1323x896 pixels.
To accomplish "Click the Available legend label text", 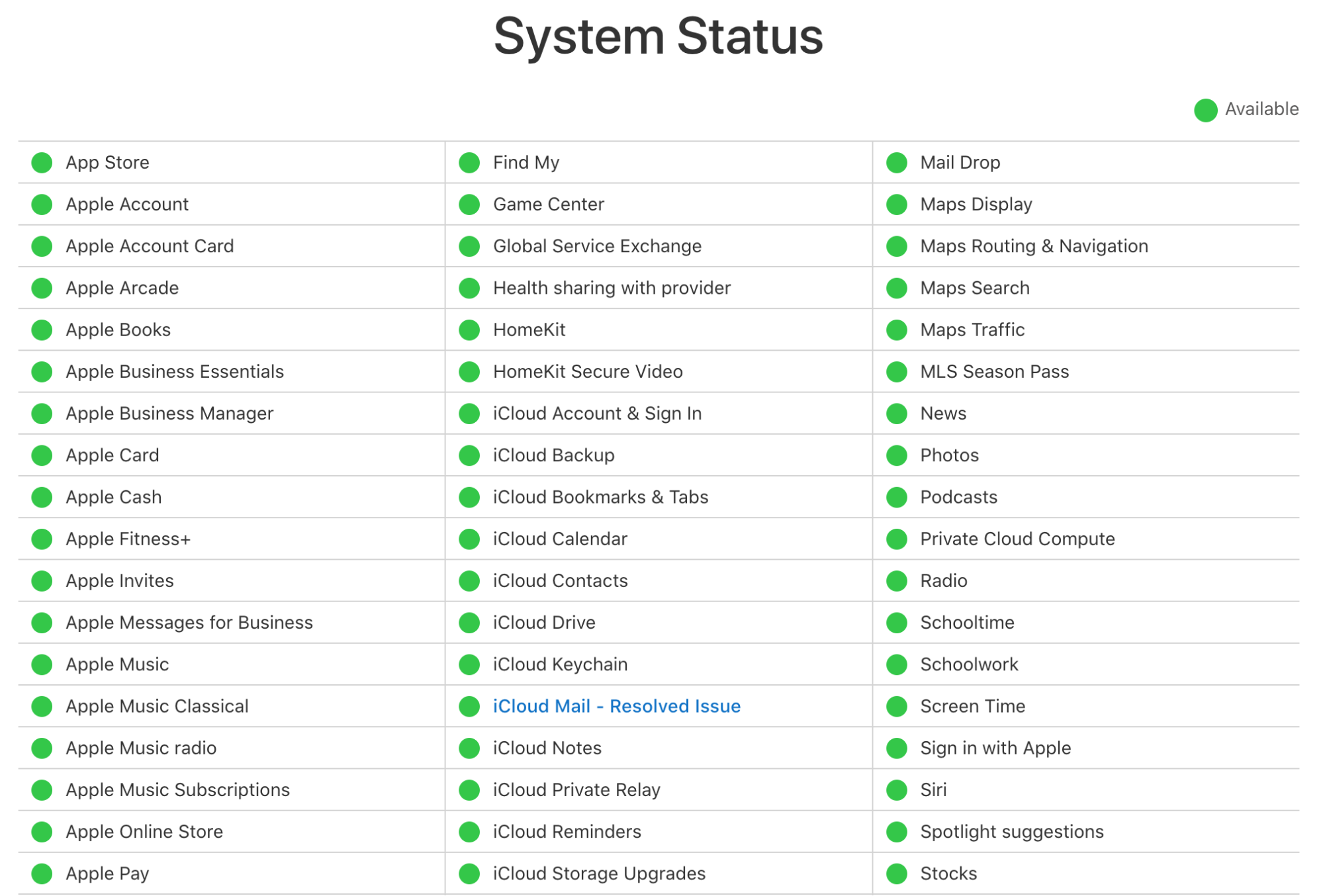I will [x=1262, y=109].
